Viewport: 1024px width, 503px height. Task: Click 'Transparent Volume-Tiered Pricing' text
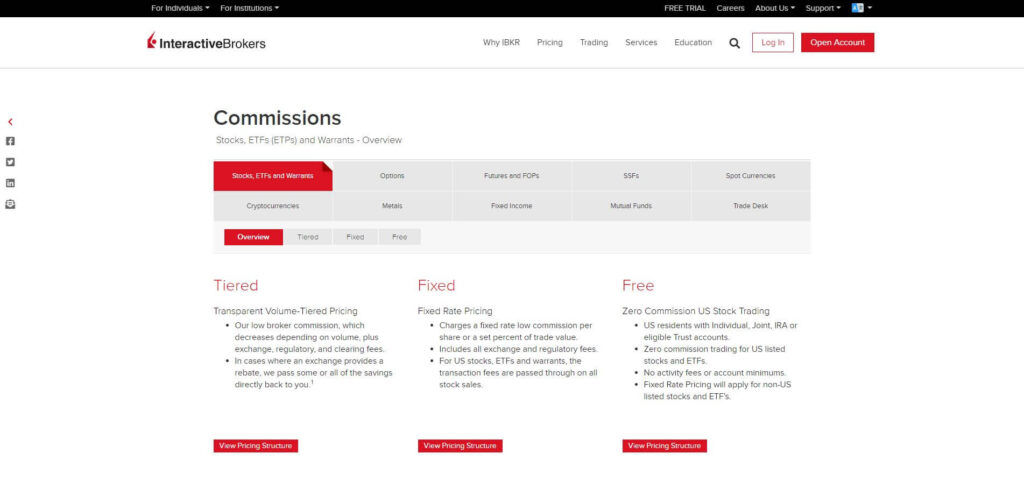(x=285, y=311)
